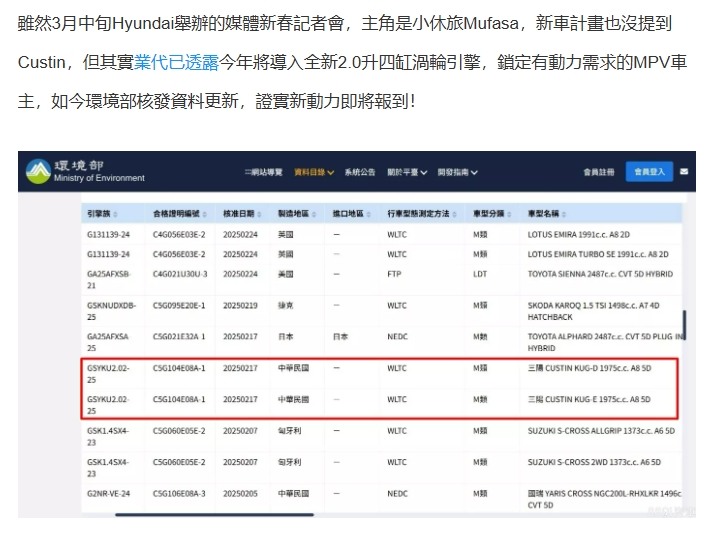Click NEDC value in ALPHARD row
Viewport: 714px width, 545px height.
(397, 336)
